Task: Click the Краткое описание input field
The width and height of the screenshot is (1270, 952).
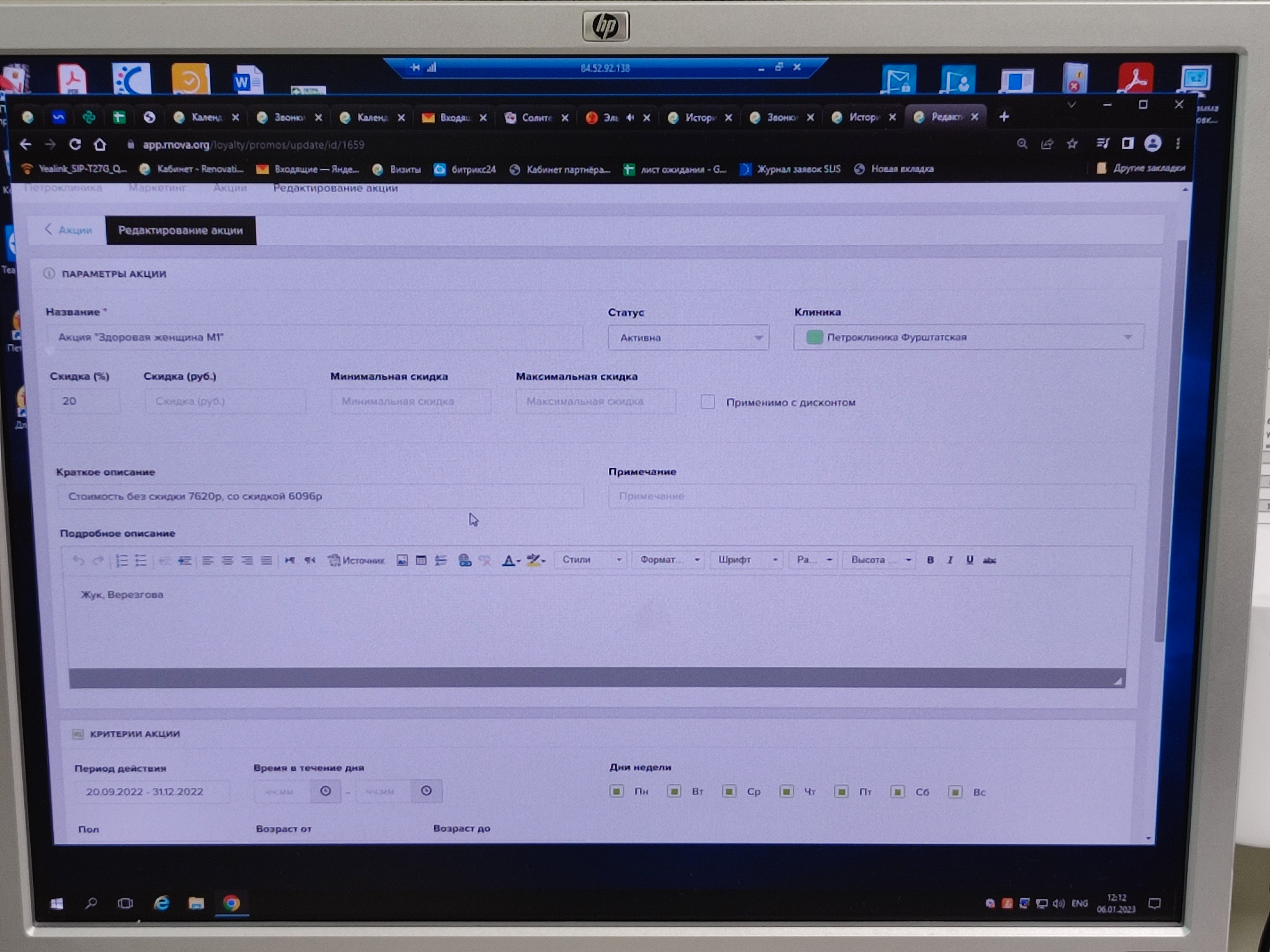Action: (320, 496)
